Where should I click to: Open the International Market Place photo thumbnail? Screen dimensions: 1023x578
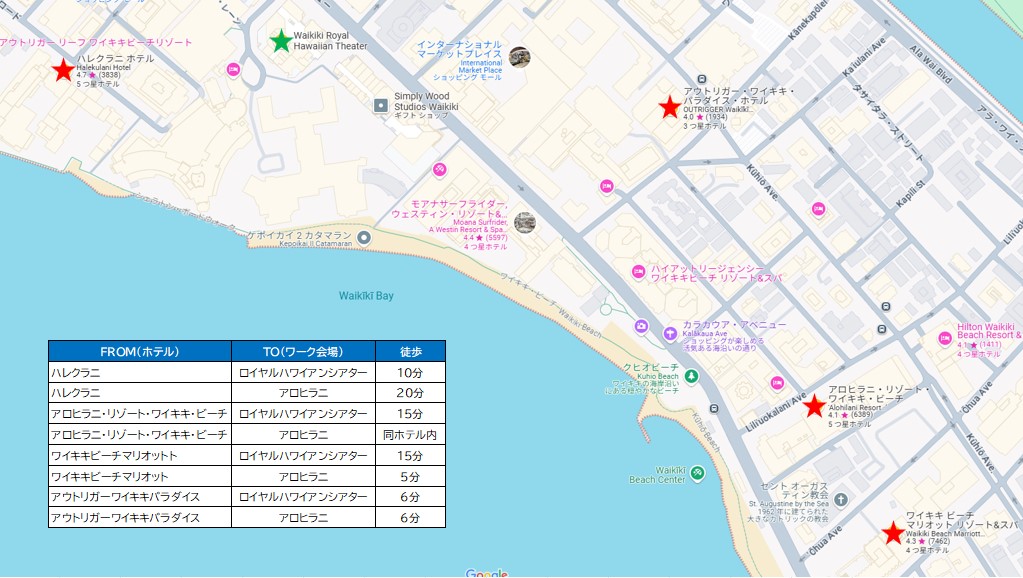click(x=519, y=57)
